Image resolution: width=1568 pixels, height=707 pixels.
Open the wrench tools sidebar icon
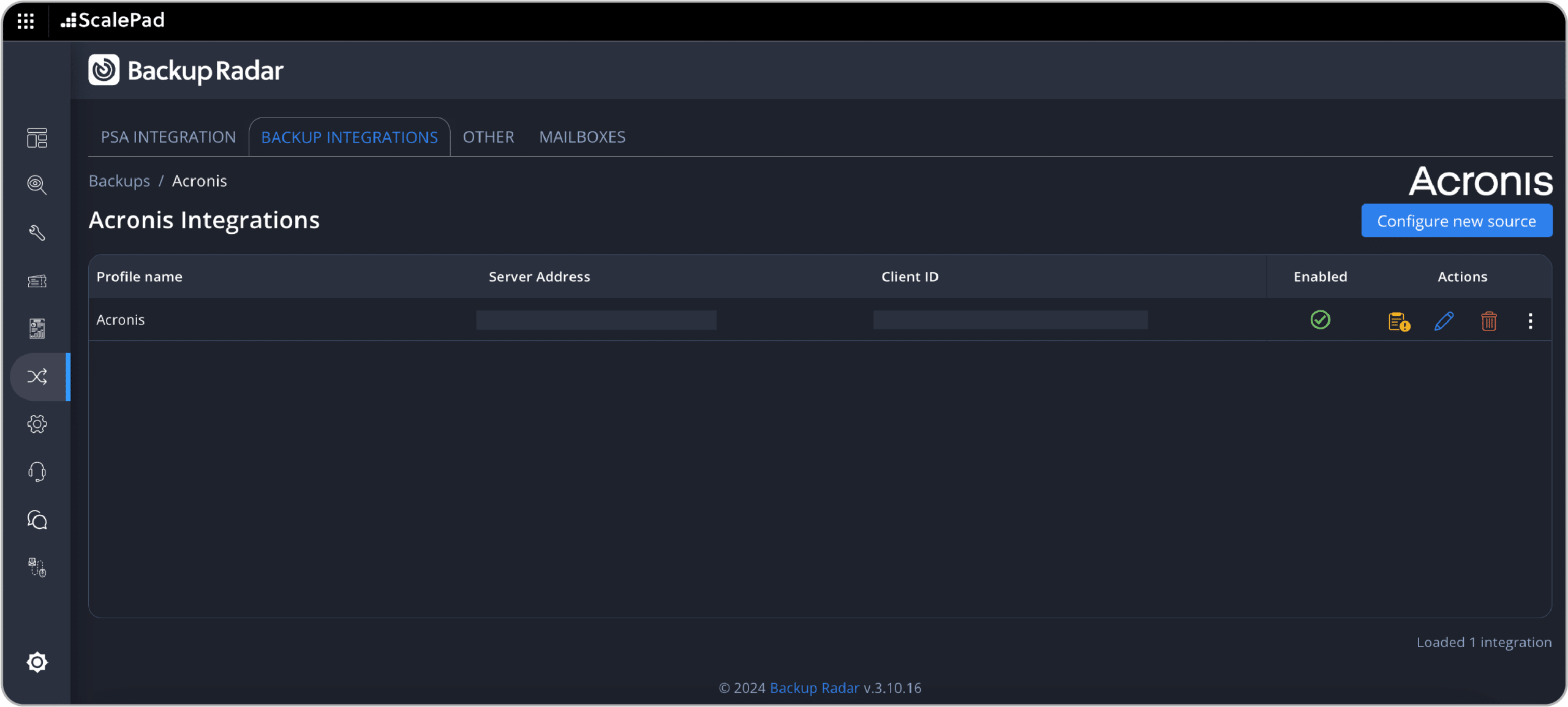[x=37, y=233]
